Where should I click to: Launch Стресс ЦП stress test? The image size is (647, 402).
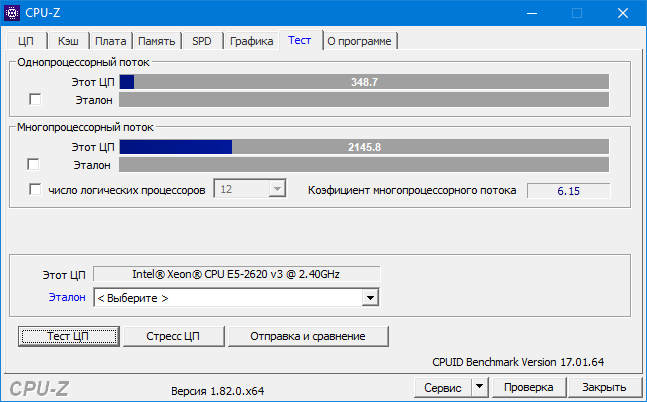[x=173, y=336]
